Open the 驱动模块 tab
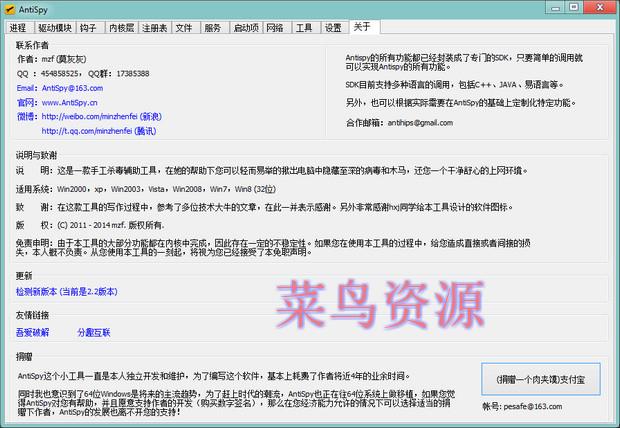The height and width of the screenshot is (428, 620). point(55,28)
